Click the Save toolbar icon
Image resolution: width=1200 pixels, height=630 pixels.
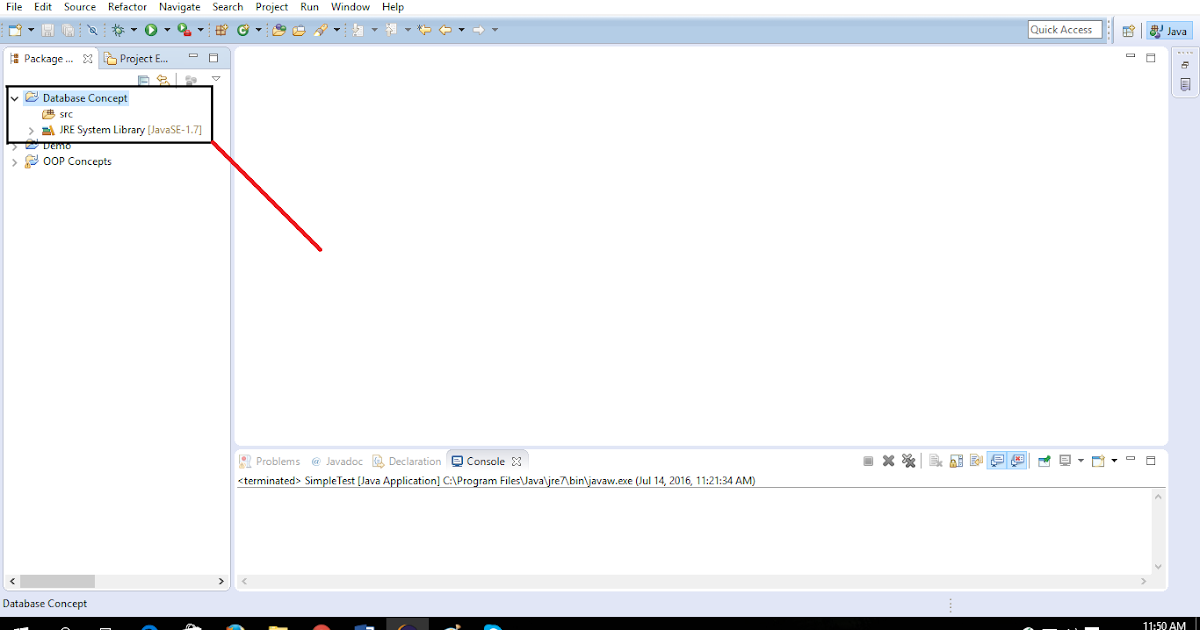[48, 29]
